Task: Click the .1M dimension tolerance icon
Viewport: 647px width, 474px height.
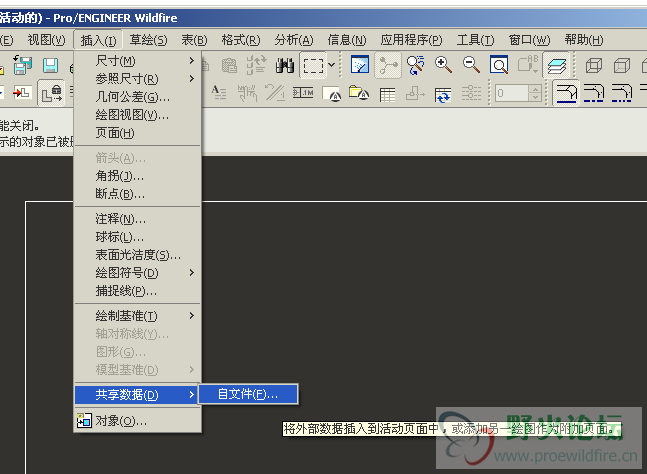Action: click(x=303, y=93)
